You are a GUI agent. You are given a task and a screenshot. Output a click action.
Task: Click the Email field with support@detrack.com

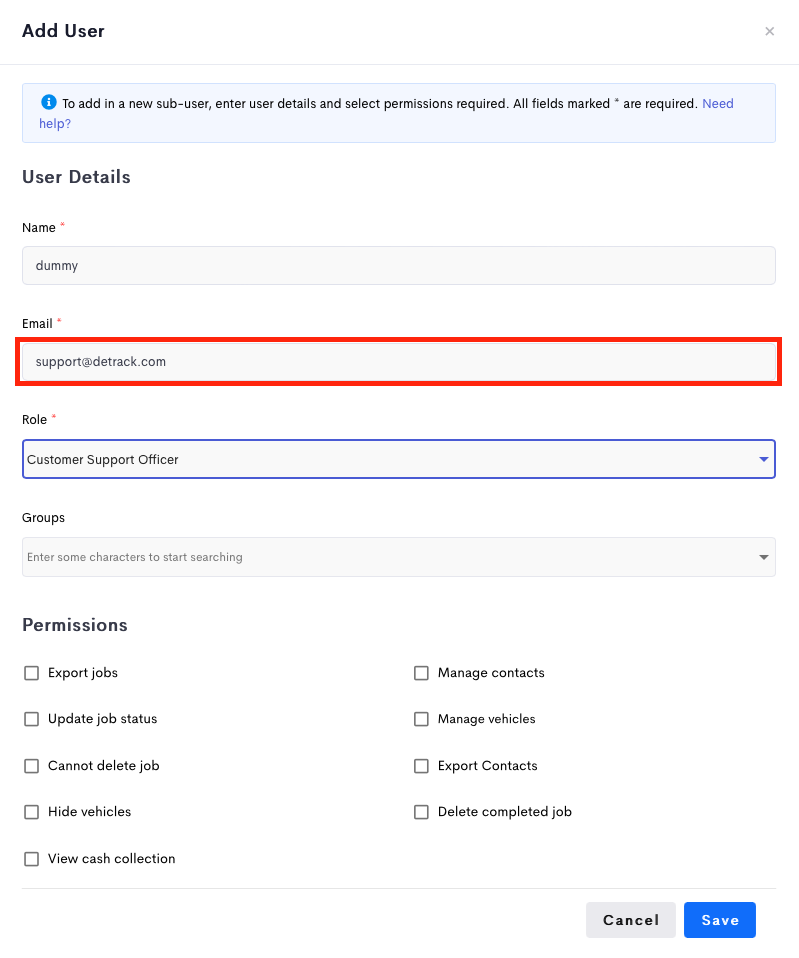[x=399, y=361]
